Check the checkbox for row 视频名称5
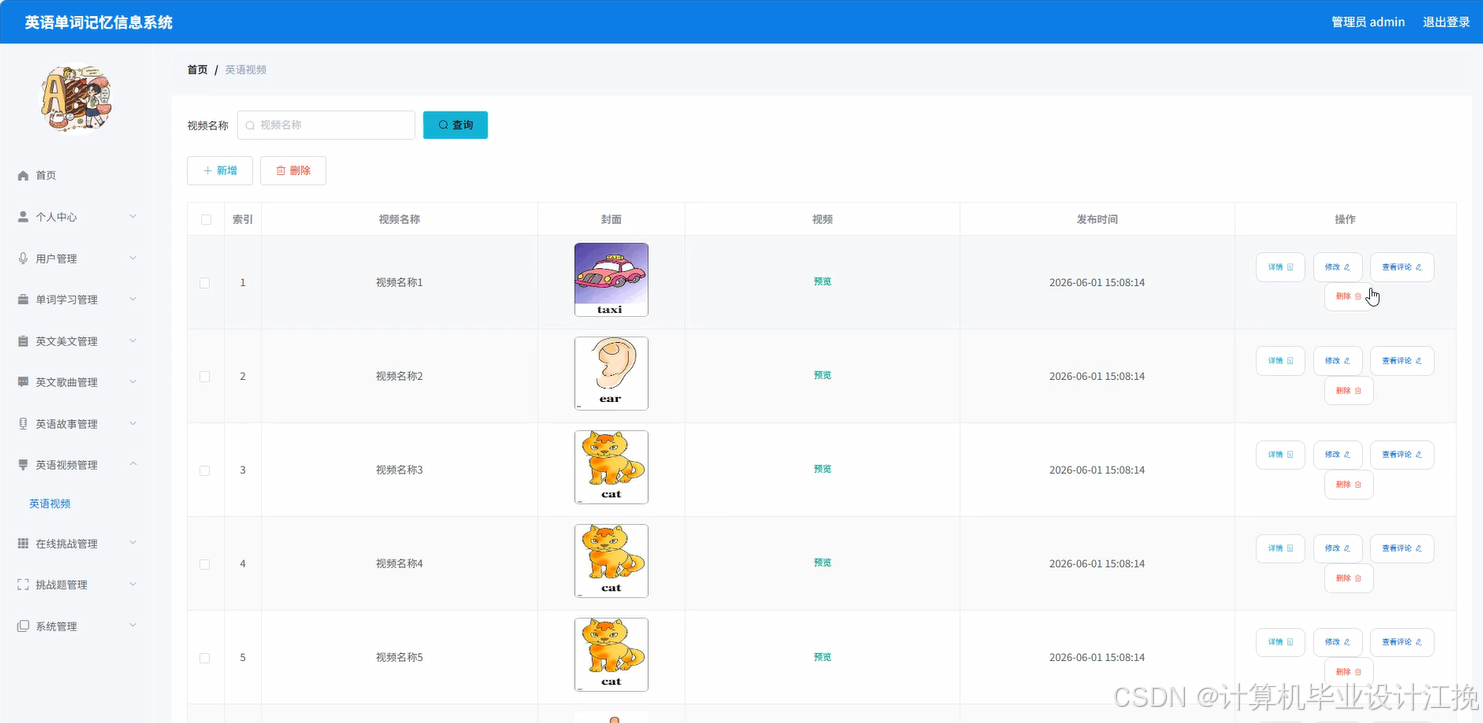 point(205,658)
